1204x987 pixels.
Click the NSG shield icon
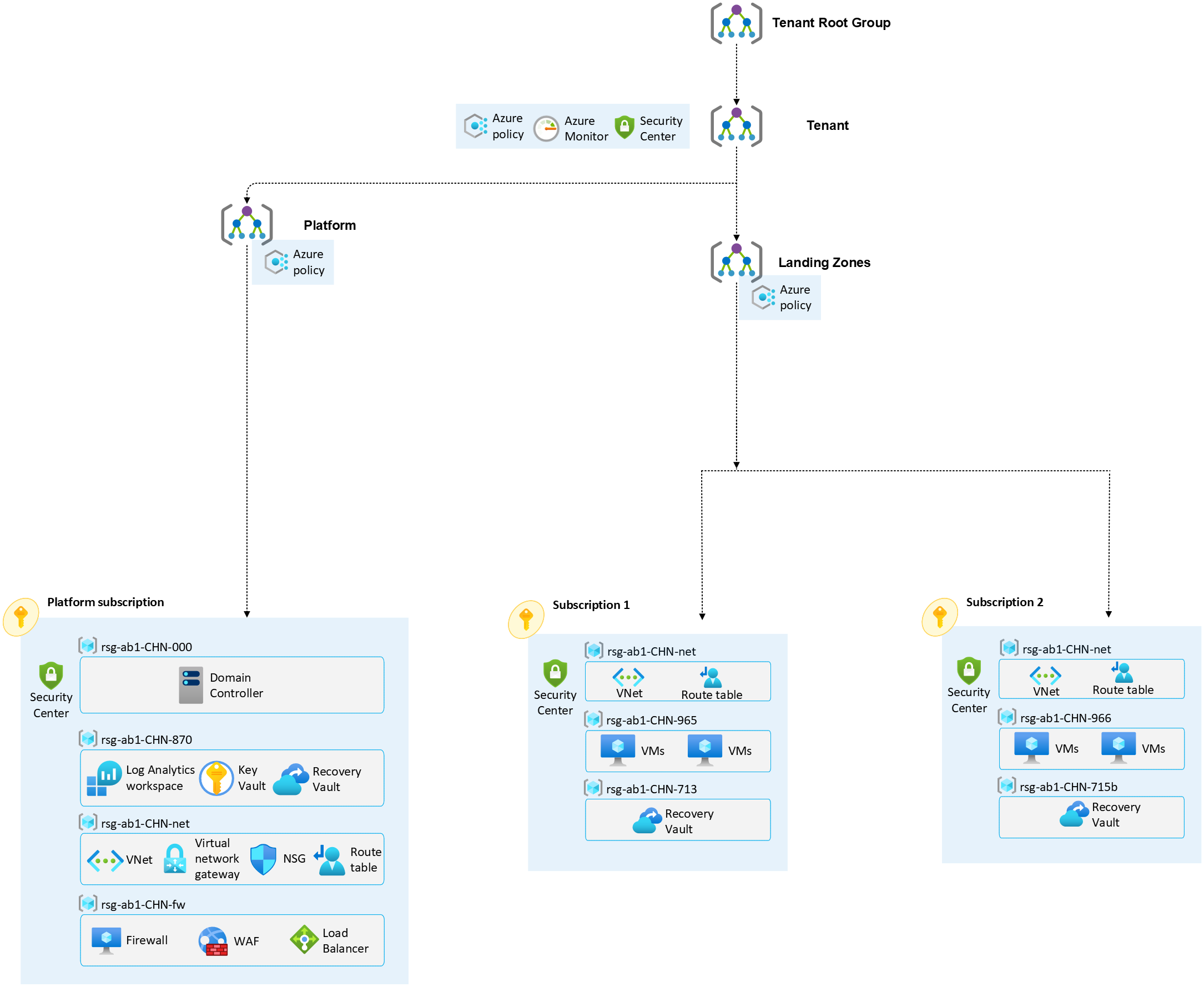pos(263,859)
